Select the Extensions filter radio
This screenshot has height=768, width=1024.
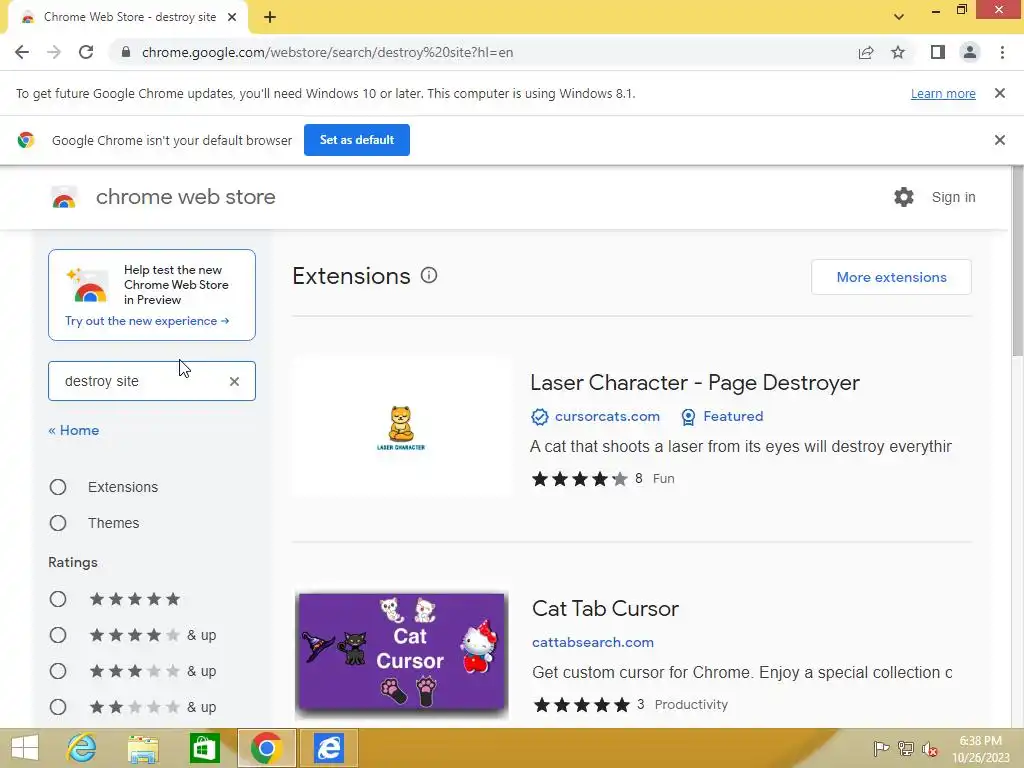click(58, 487)
